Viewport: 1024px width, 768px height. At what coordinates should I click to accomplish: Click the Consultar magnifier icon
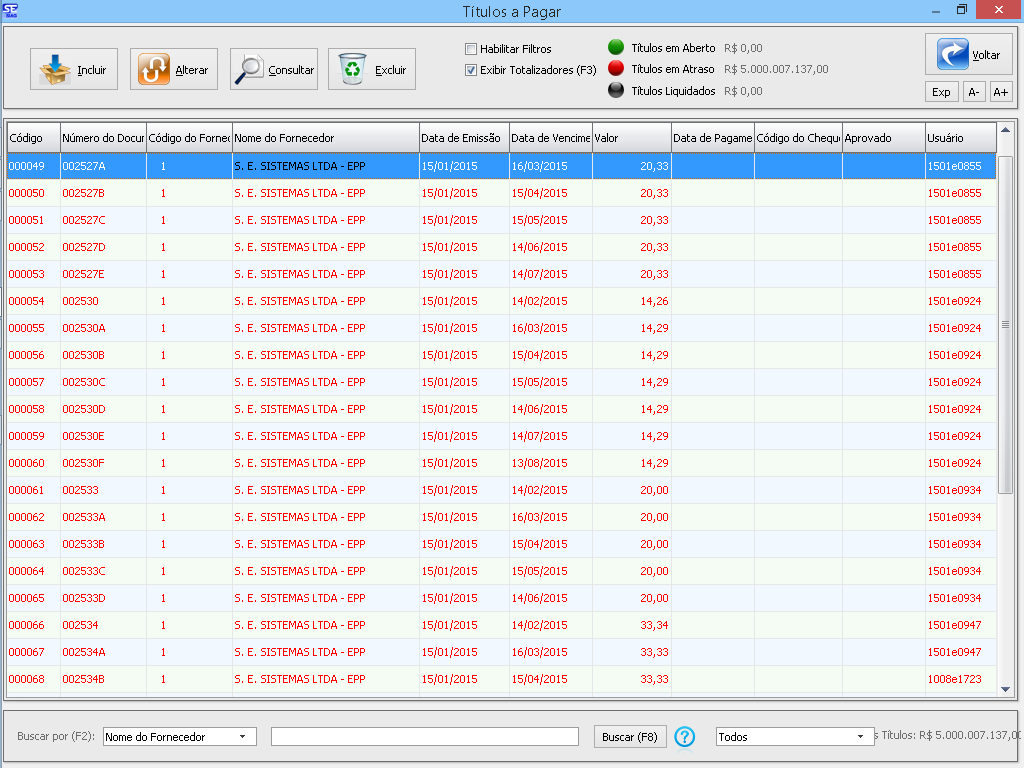click(x=249, y=70)
